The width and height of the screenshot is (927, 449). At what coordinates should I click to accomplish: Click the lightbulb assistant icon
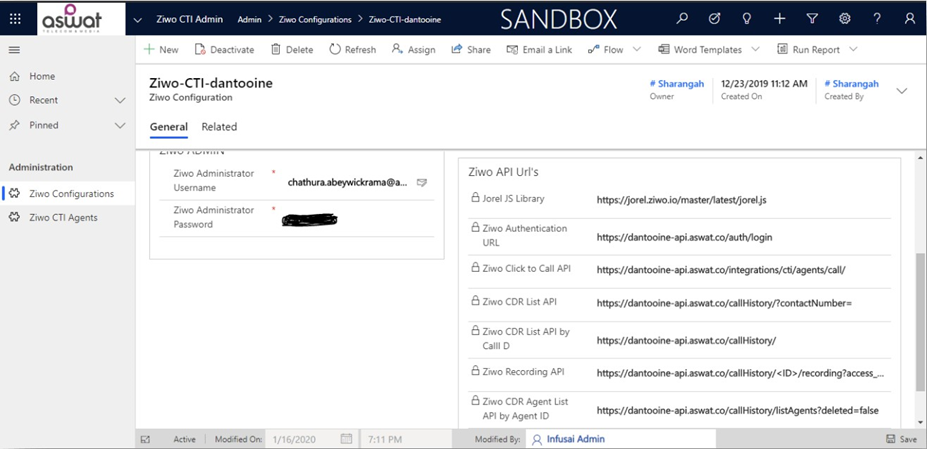(747, 19)
